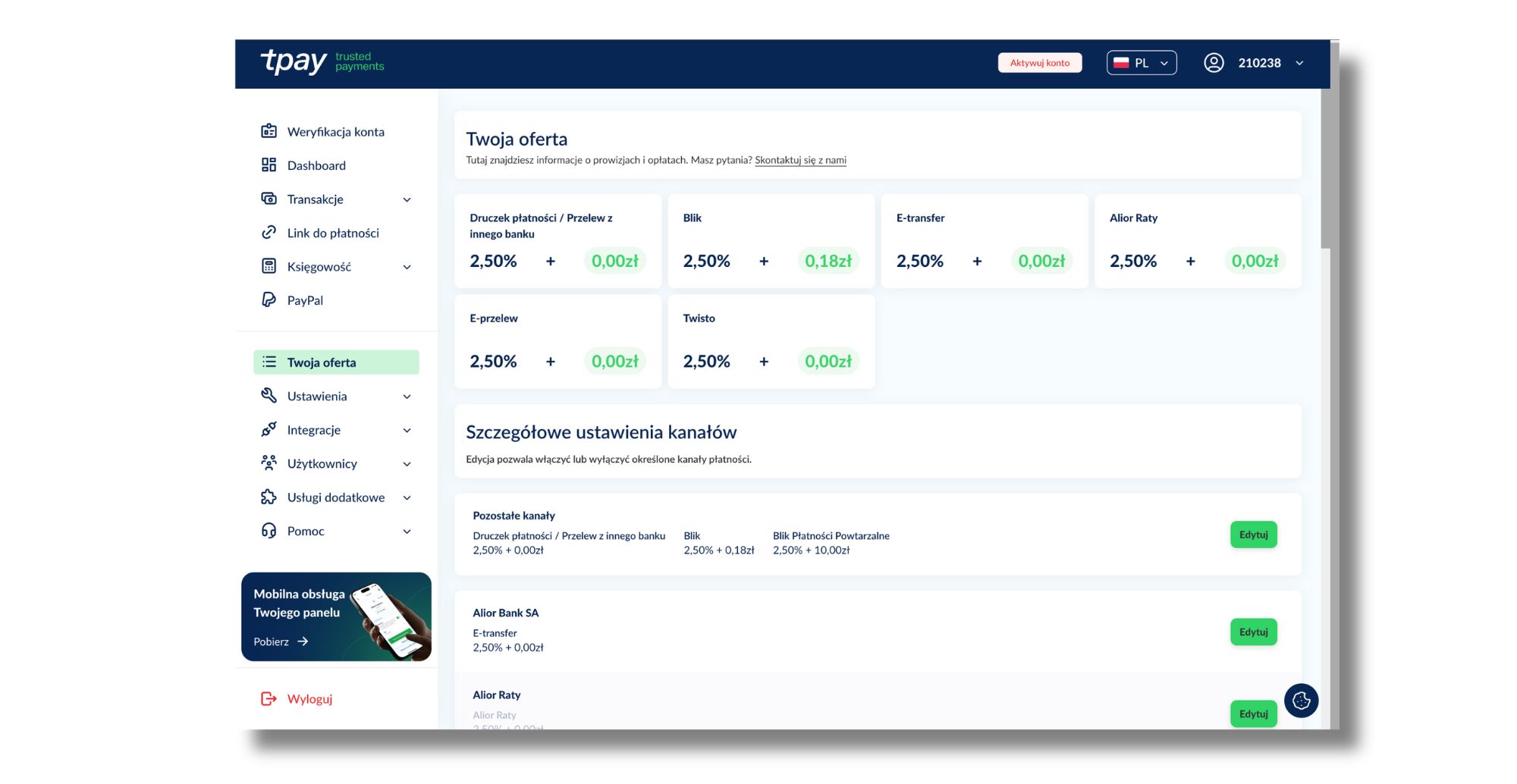Expand the Transakcje submenu chevron
The width and height of the screenshot is (1517, 784).
pyautogui.click(x=407, y=200)
